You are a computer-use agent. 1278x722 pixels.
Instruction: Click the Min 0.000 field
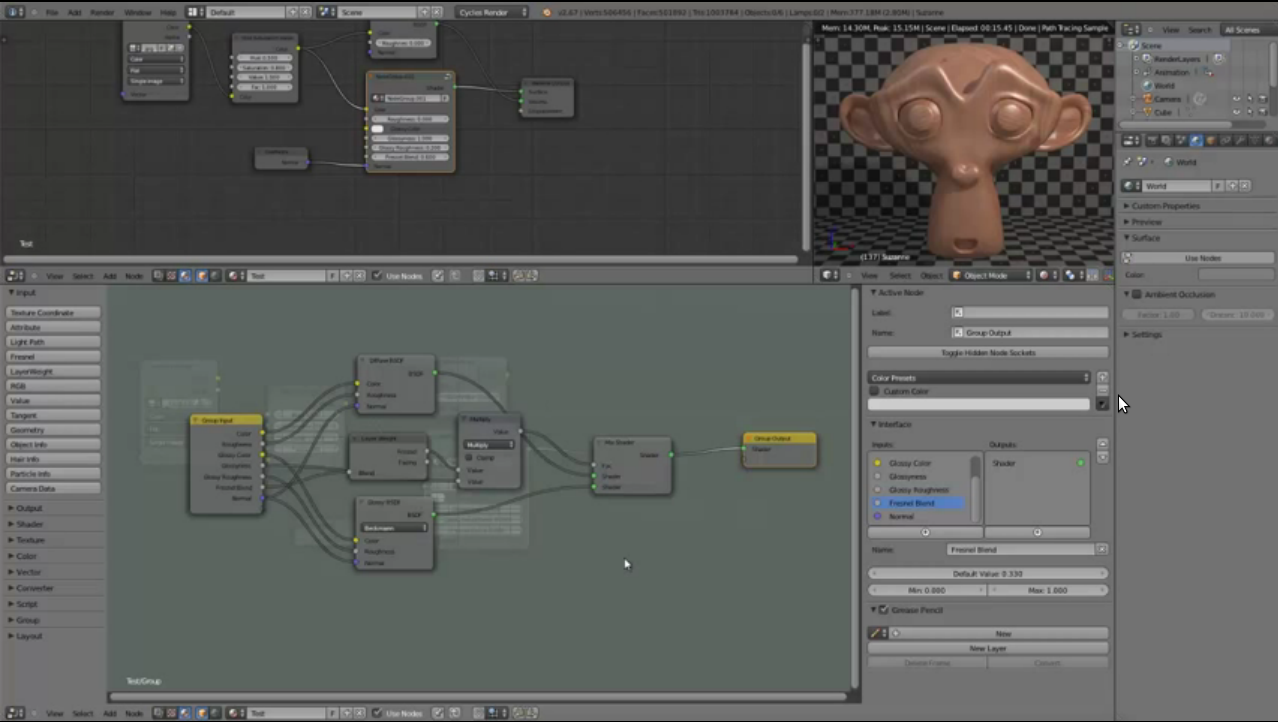tap(927, 590)
